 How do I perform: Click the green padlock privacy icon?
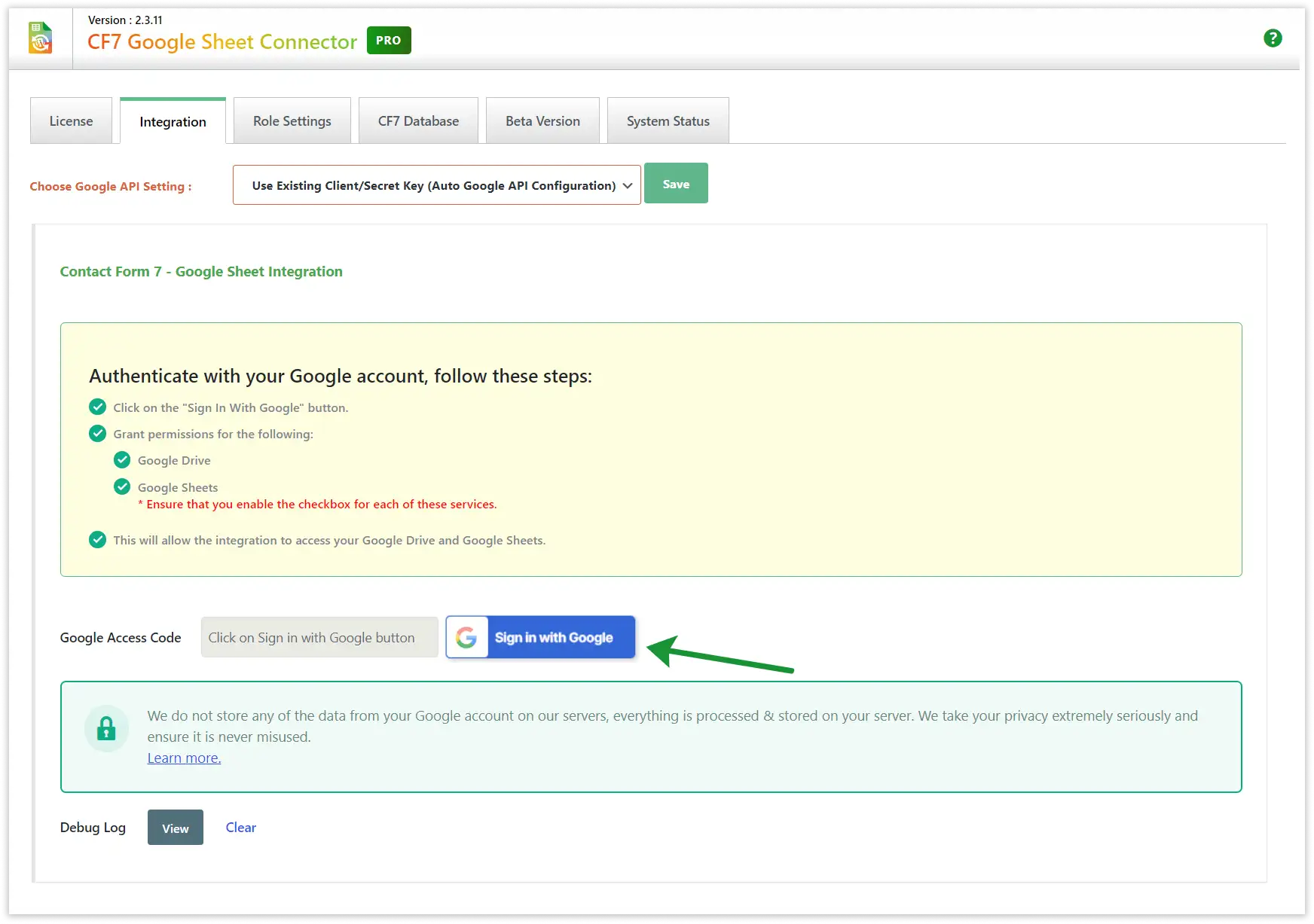pos(106,728)
